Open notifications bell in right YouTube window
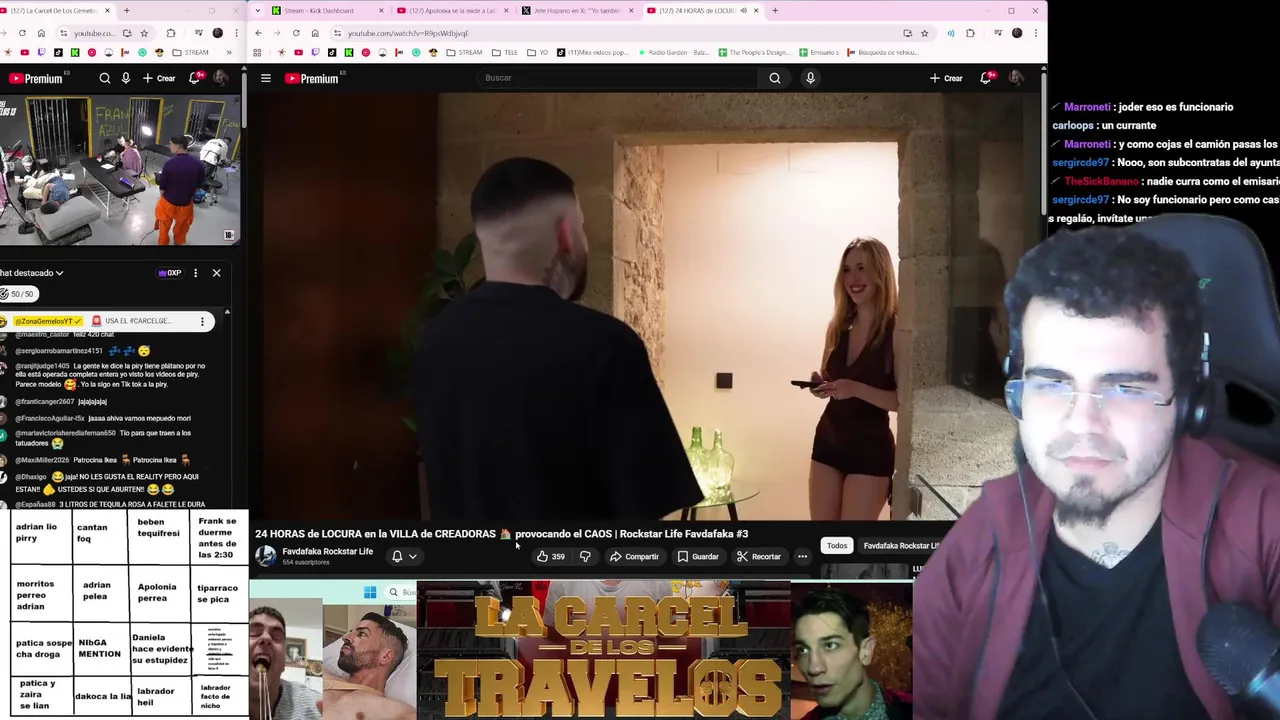 986,78
